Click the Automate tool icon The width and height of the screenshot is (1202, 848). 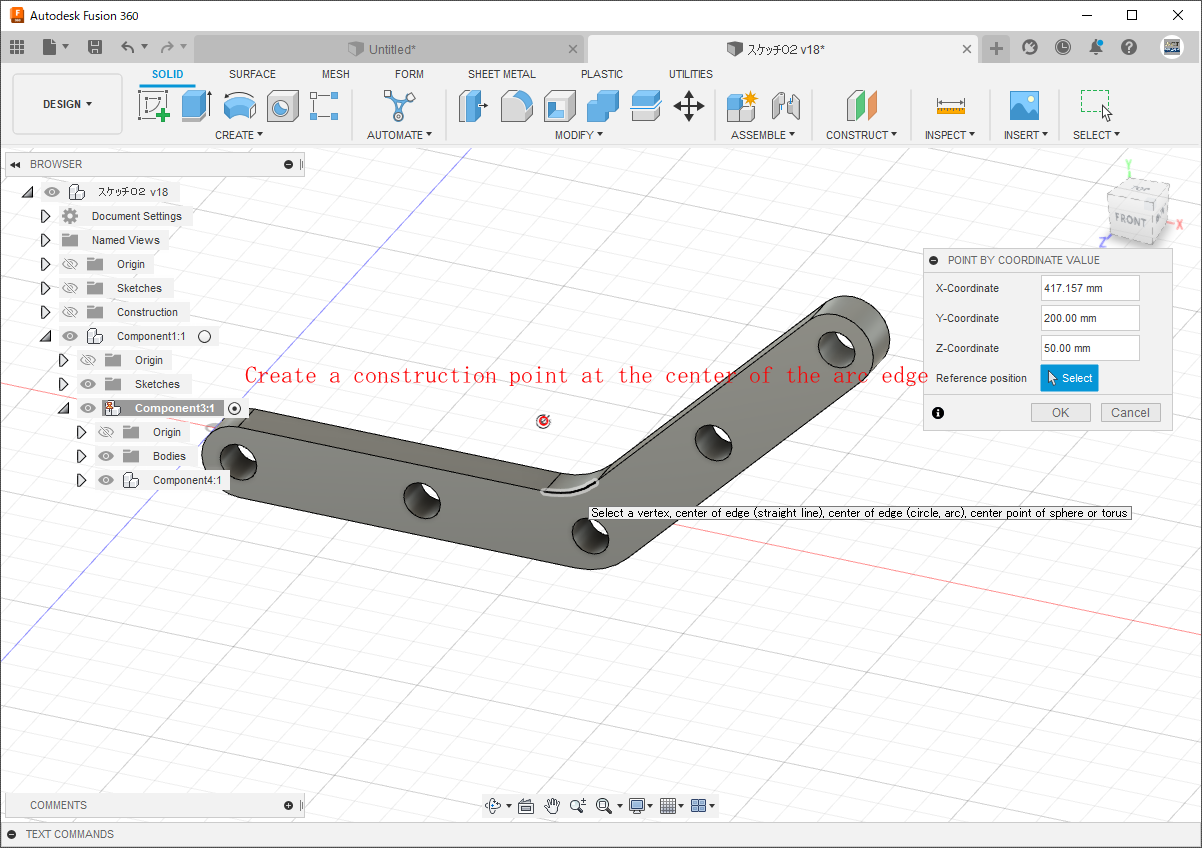(399, 105)
